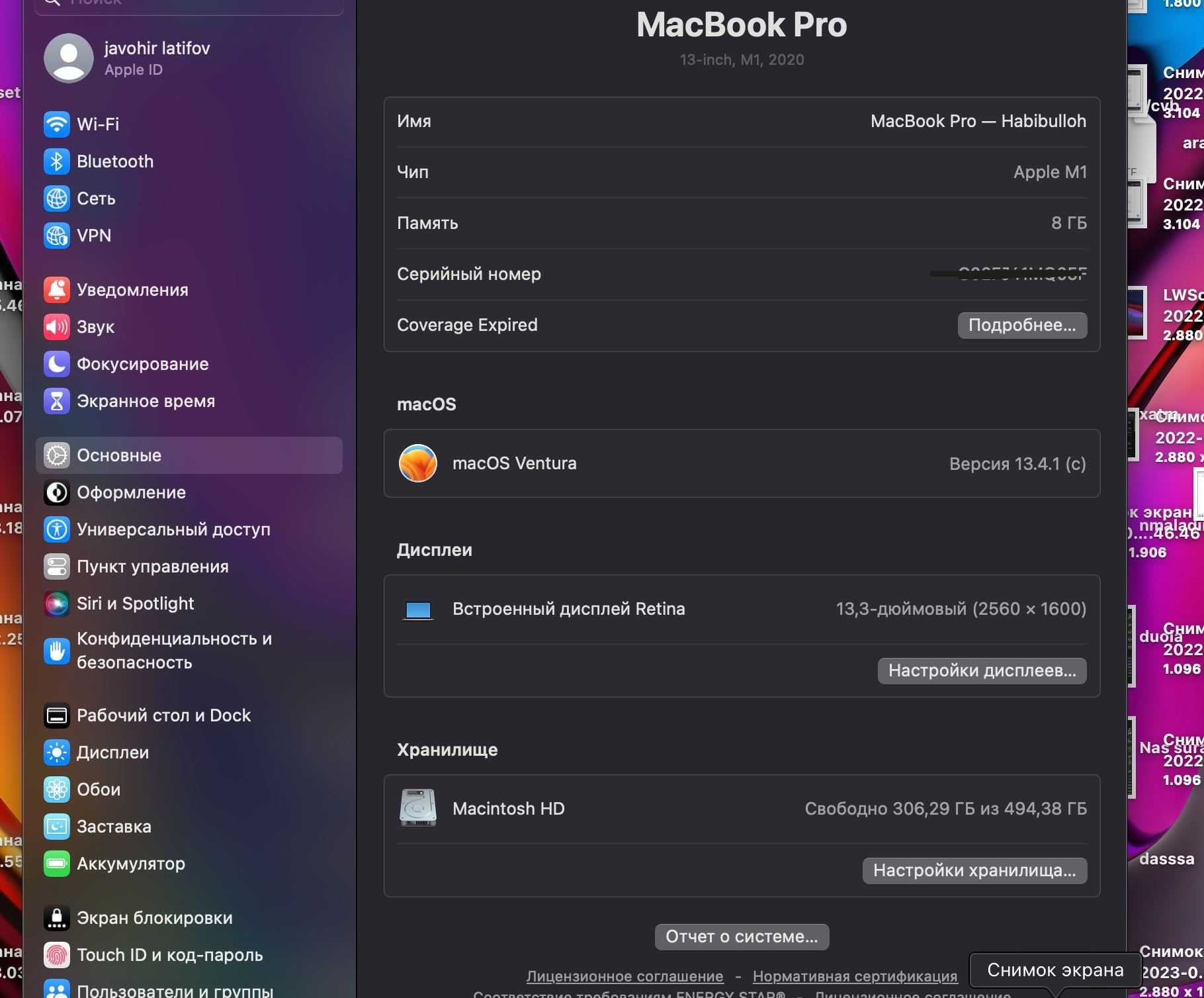The width and height of the screenshot is (1204, 998).
Task: Click the built-in Retina display laptop icon
Action: [x=418, y=610]
